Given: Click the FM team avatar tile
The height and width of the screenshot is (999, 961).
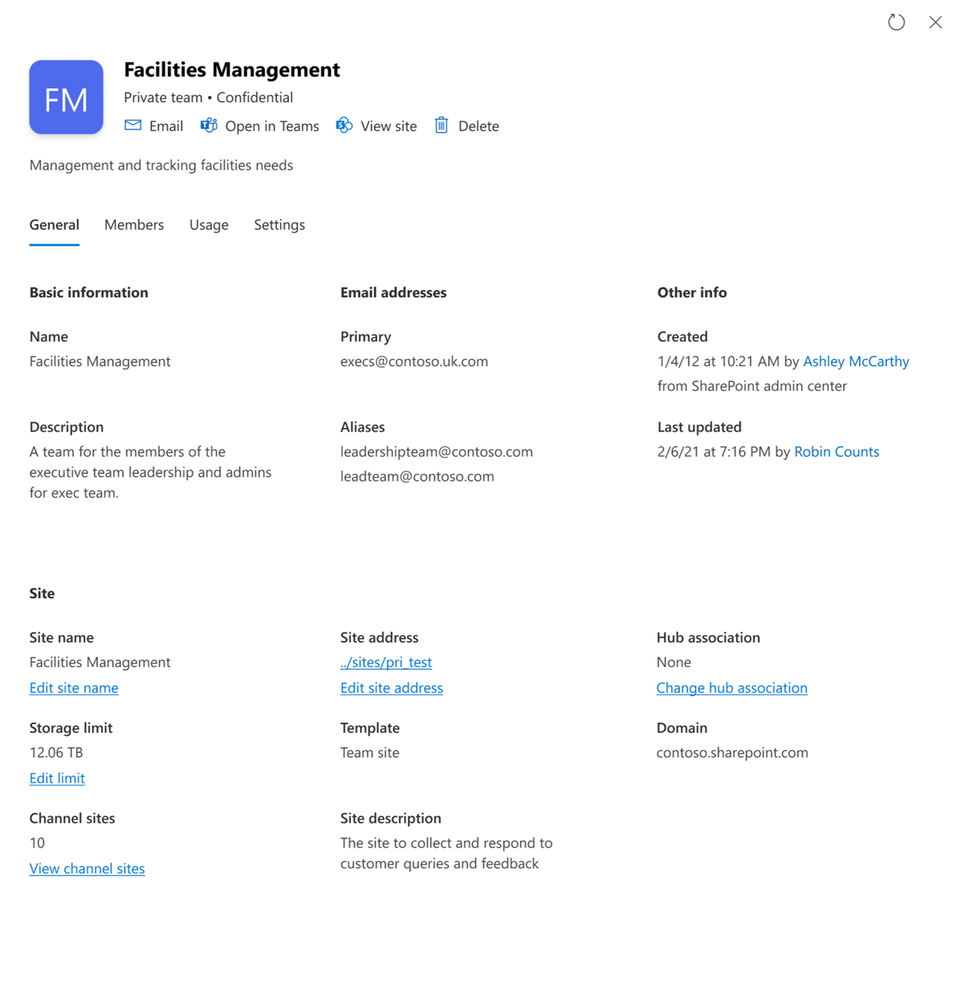Looking at the screenshot, I should click(x=66, y=97).
